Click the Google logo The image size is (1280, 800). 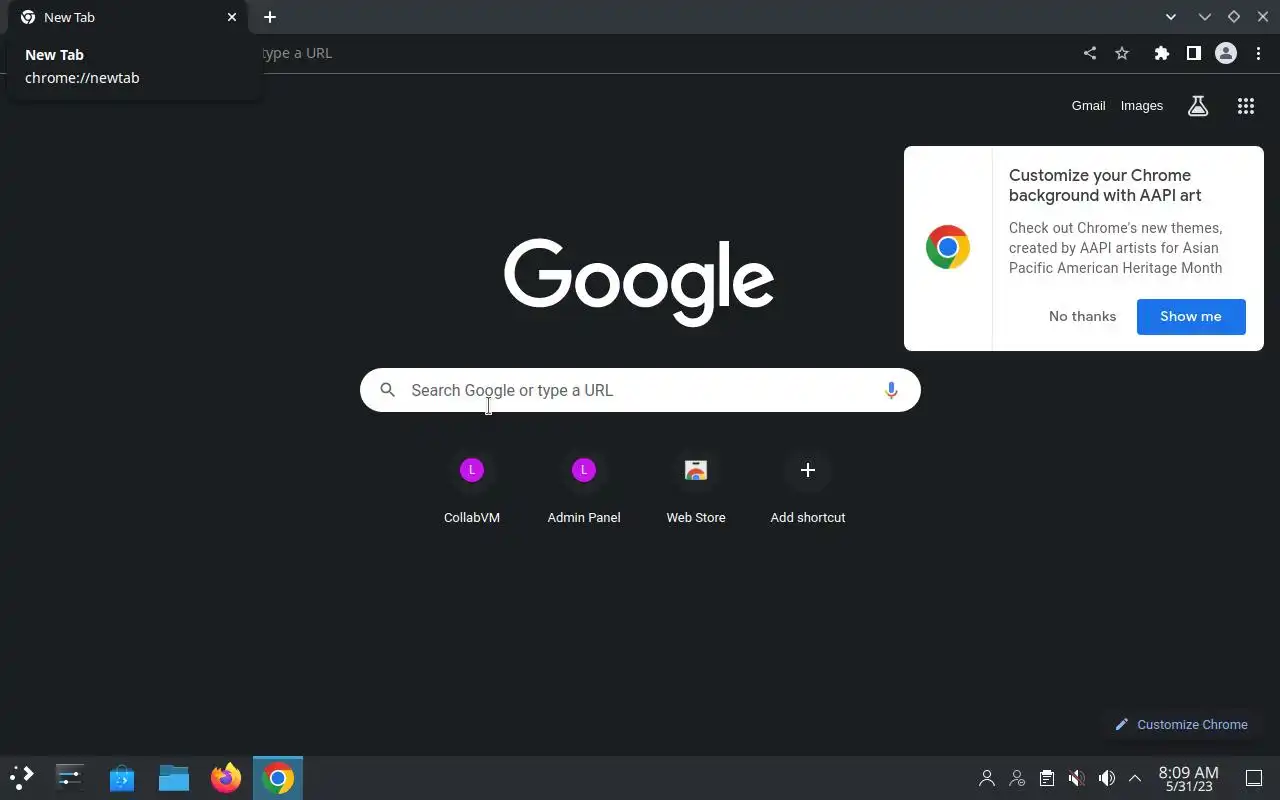click(x=640, y=281)
